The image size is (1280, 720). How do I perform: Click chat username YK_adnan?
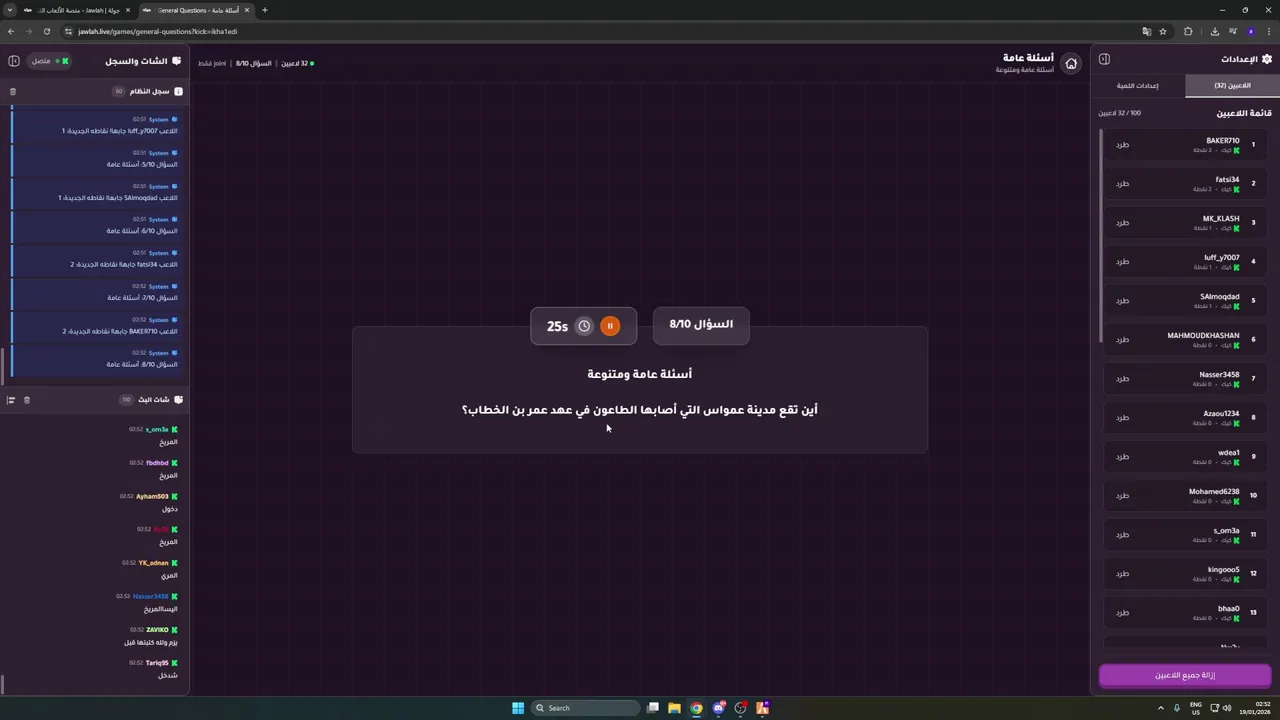[153, 563]
